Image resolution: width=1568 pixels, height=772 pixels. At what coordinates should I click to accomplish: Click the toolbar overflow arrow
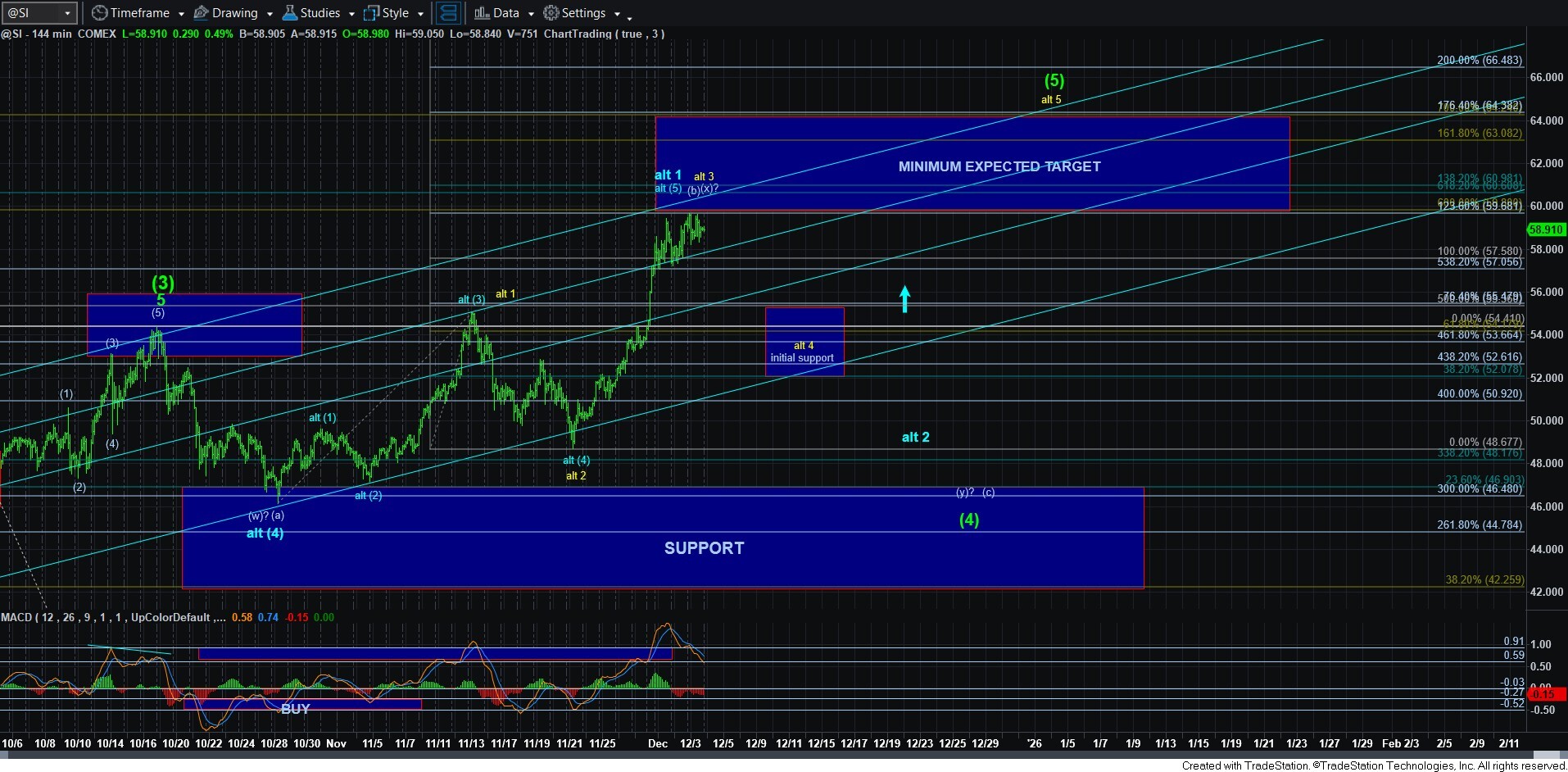629,16
